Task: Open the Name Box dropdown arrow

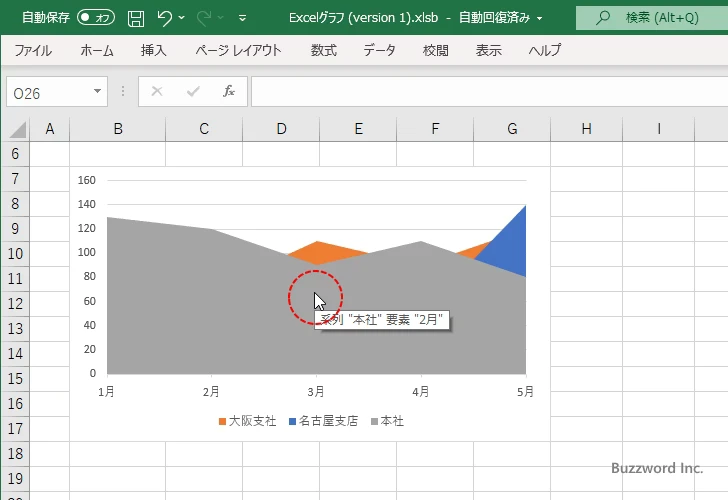Action: pos(97,91)
